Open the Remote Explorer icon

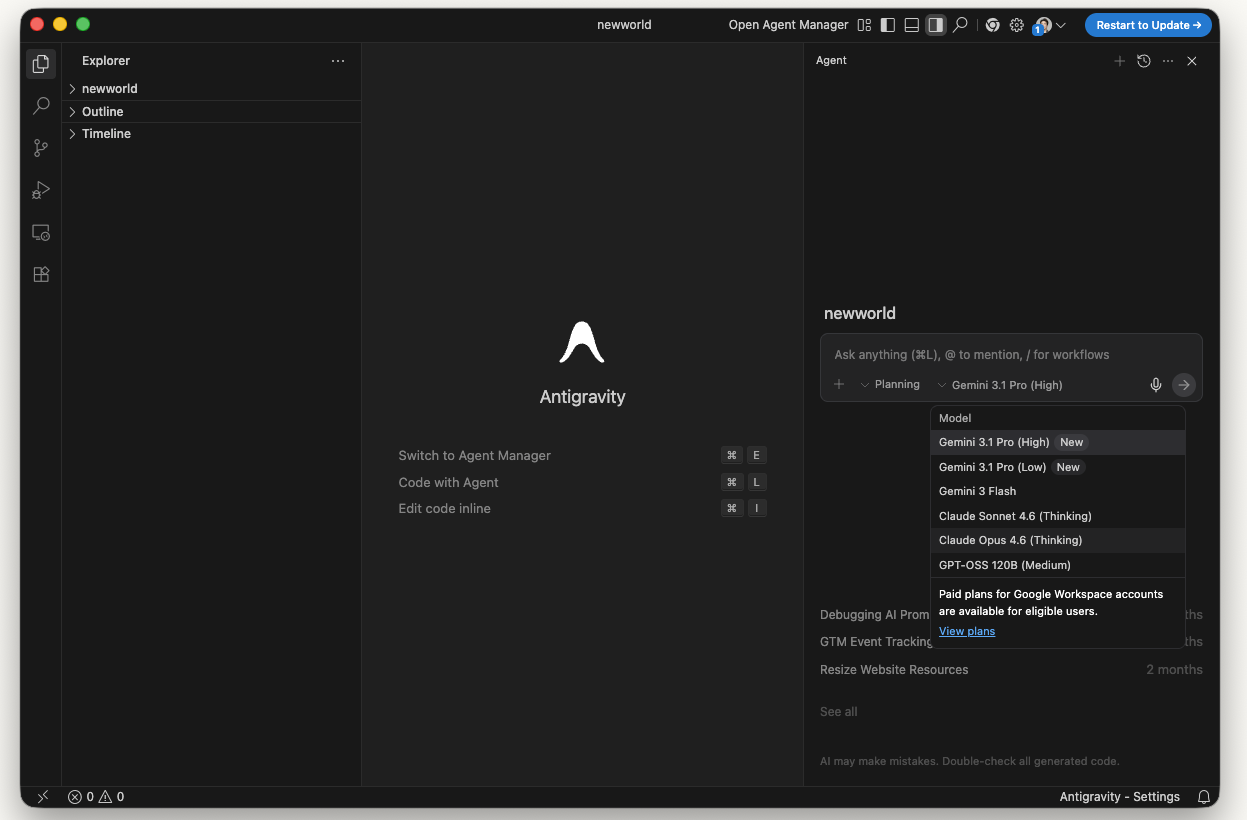[x=41, y=232]
